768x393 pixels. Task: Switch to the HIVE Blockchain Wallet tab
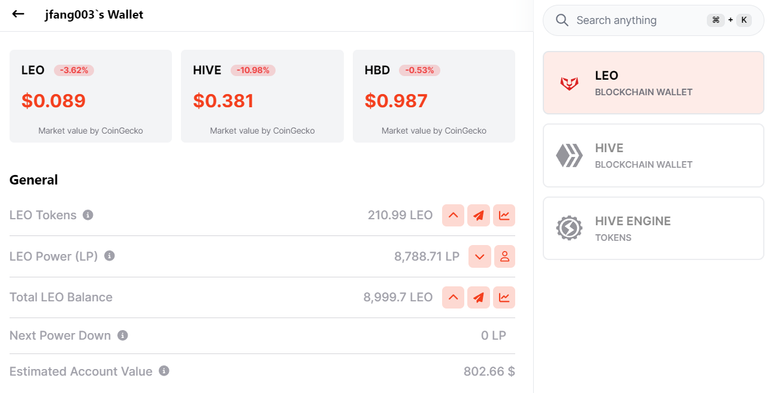click(x=653, y=155)
